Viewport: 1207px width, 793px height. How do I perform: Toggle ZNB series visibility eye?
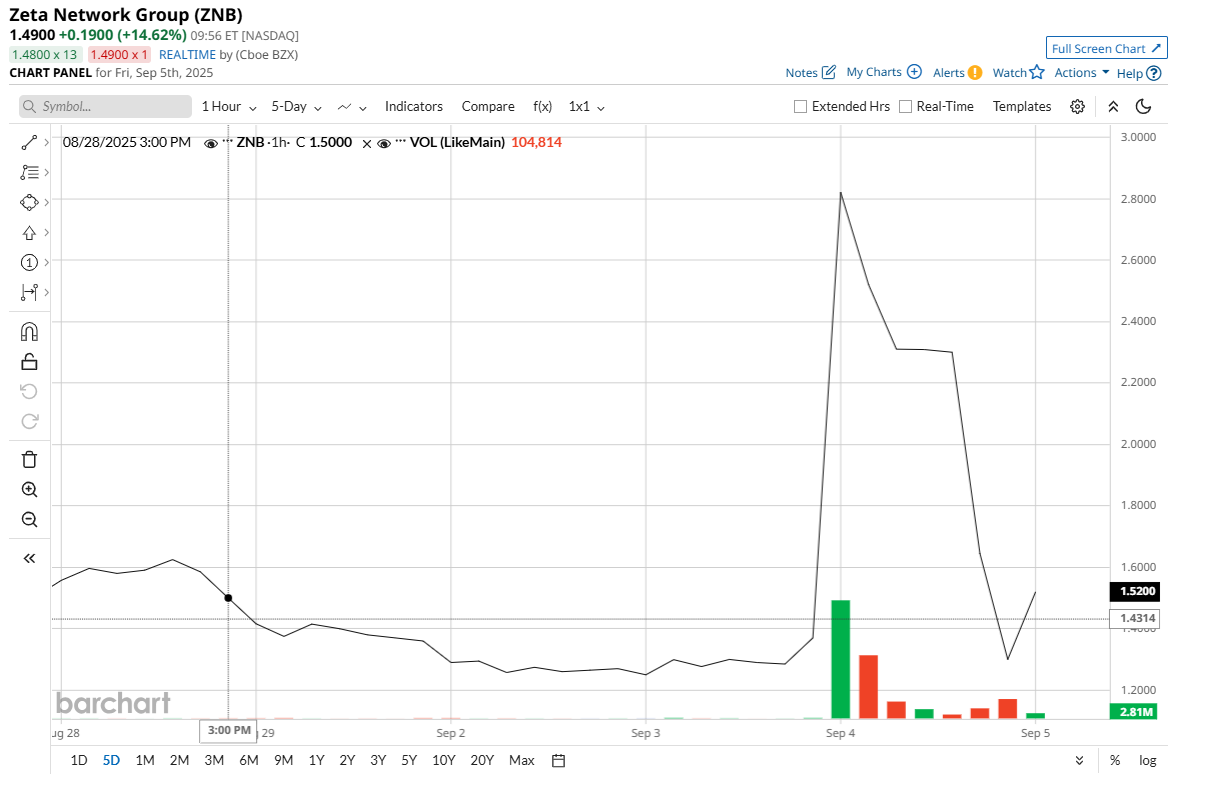pyautogui.click(x=210, y=143)
